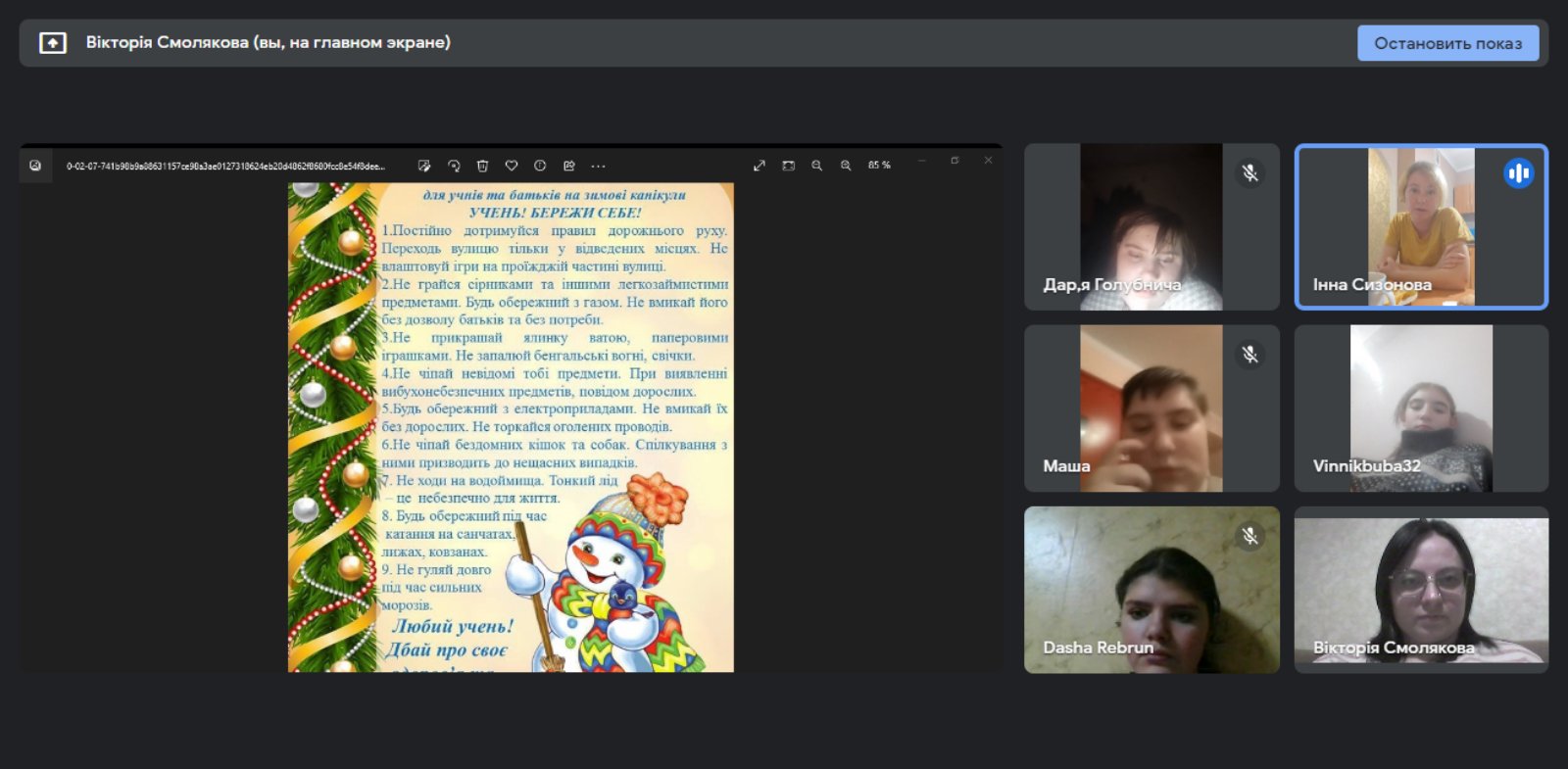
Task: Click the presenter name Вікторія Смолякова in top bar
Action: pyautogui.click(x=268, y=43)
